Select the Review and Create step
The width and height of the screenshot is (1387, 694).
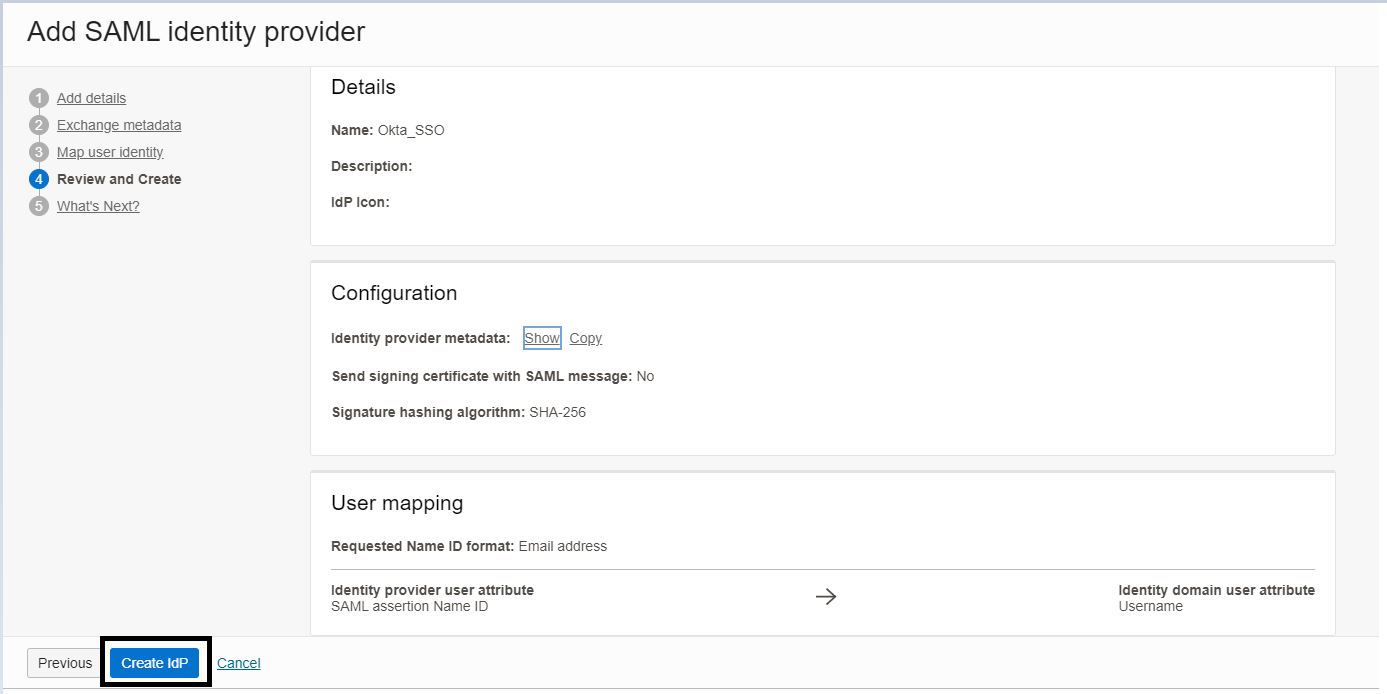click(119, 179)
